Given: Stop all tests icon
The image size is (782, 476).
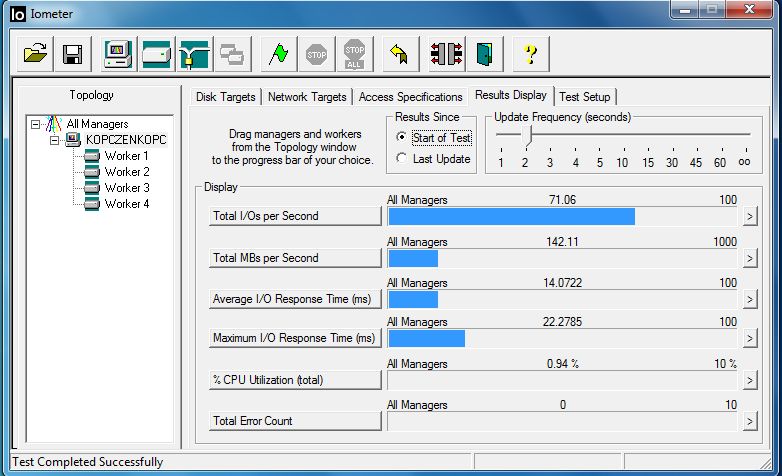Looking at the screenshot, I should [x=355, y=53].
